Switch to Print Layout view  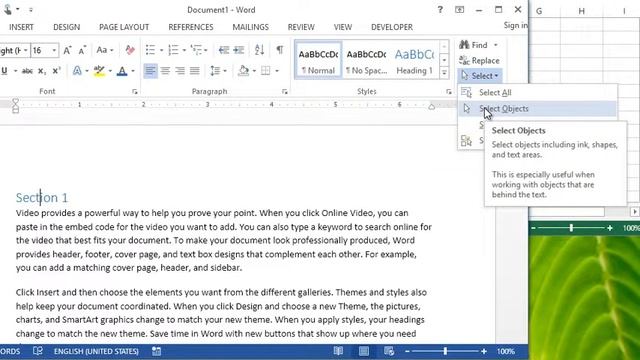point(364,351)
